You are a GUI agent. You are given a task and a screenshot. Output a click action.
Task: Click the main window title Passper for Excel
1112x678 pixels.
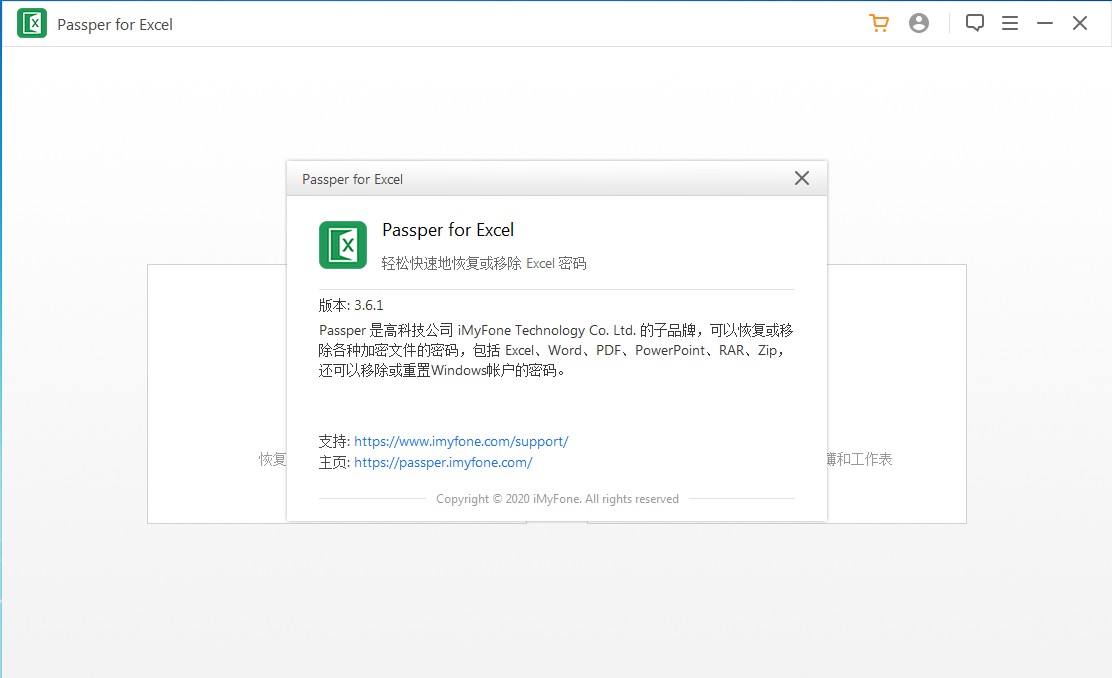[115, 24]
